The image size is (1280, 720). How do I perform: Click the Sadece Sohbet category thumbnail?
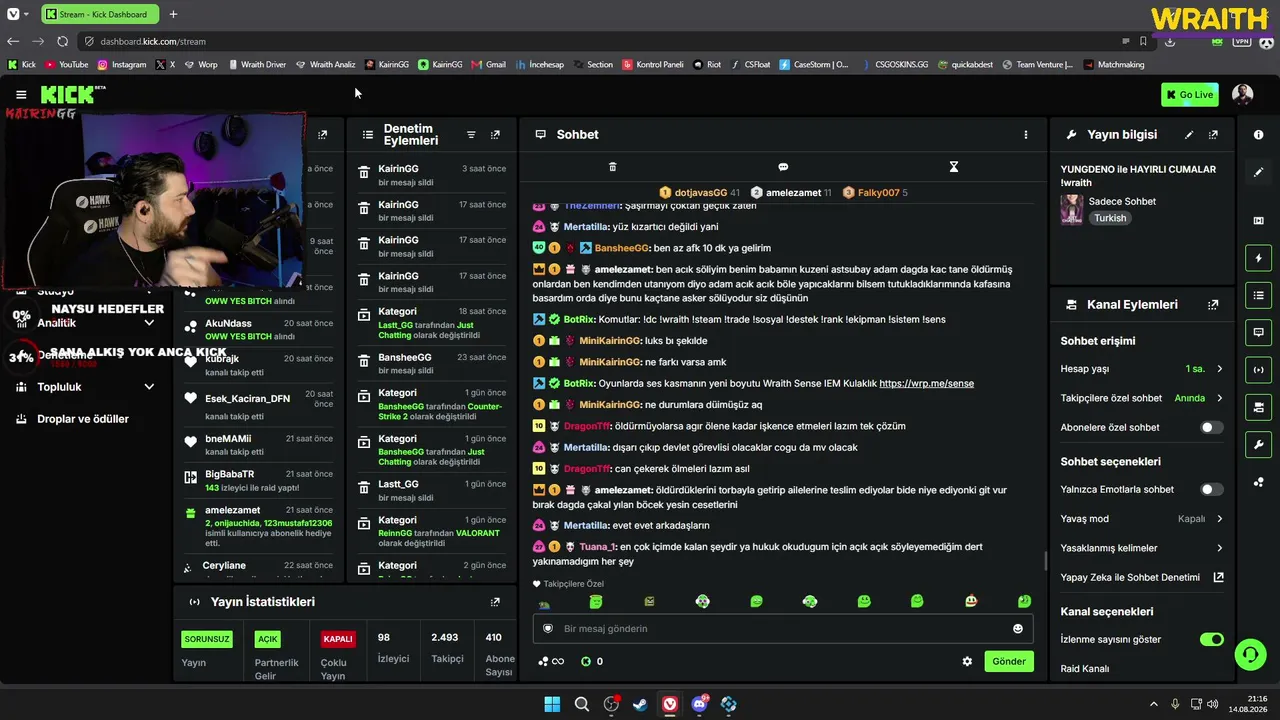(1072, 210)
